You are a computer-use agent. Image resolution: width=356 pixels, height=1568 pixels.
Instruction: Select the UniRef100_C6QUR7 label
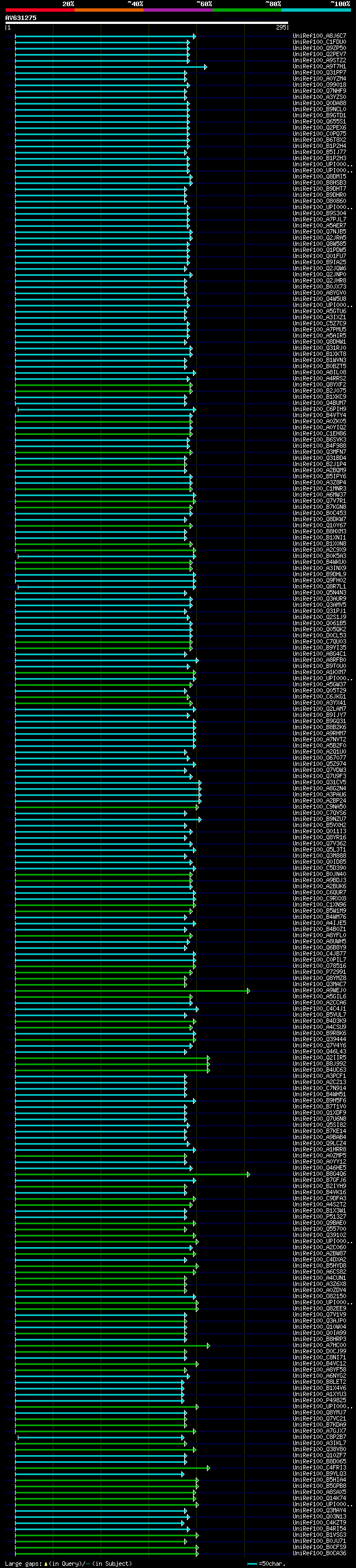319,893
